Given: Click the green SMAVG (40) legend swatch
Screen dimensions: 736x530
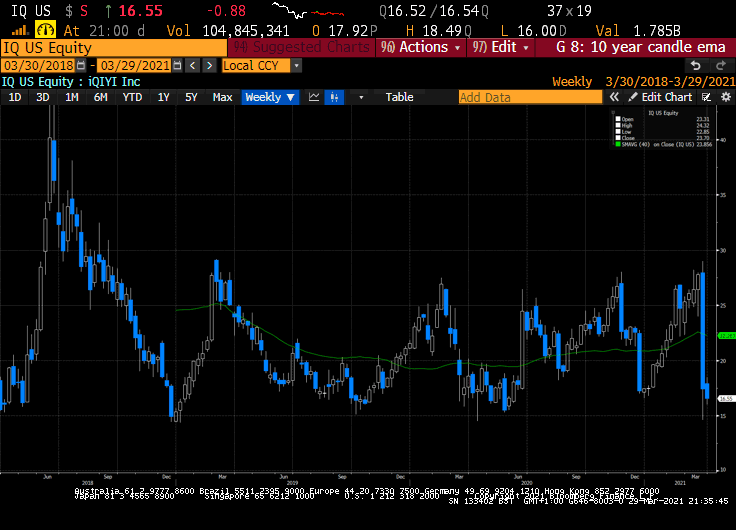Looking at the screenshot, I should pos(618,145).
